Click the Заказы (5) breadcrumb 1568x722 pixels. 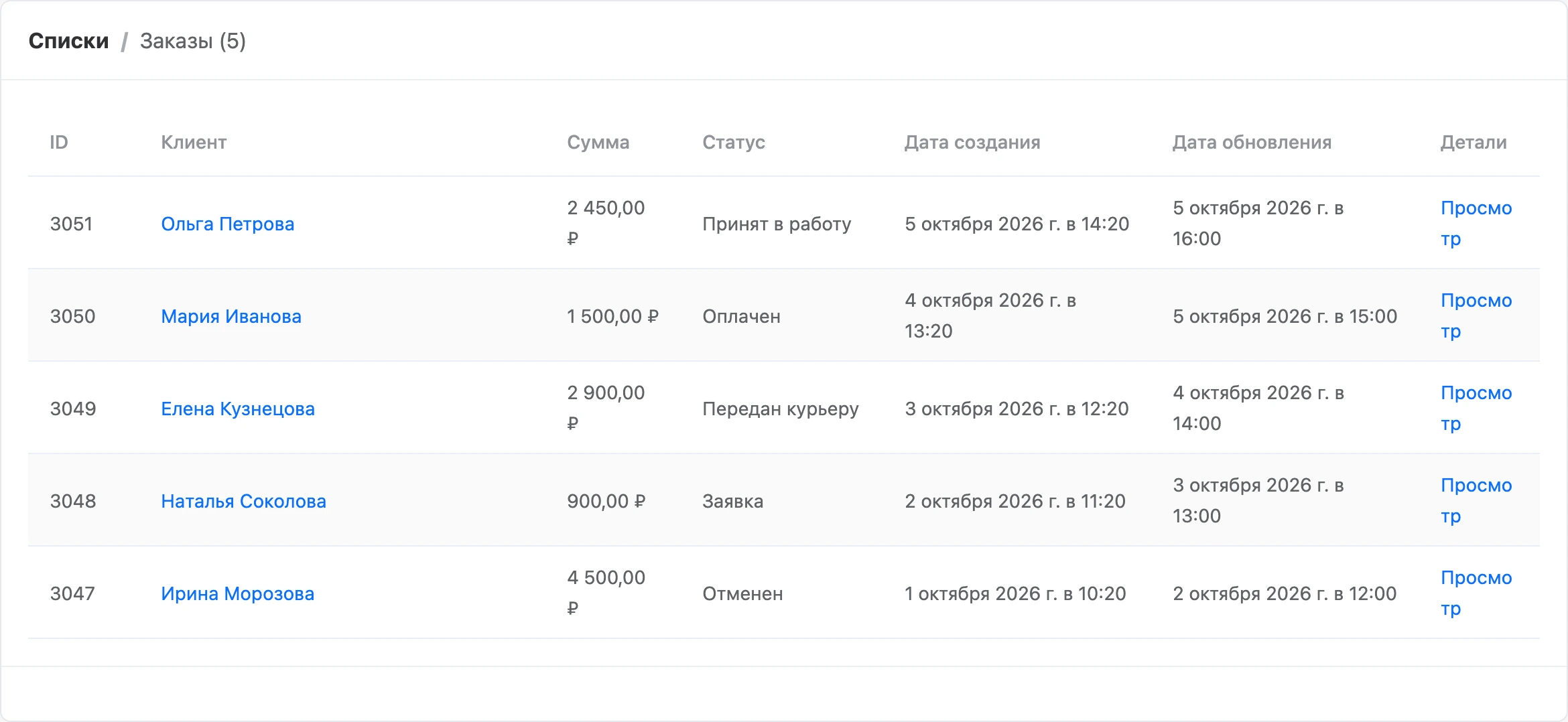[x=193, y=41]
